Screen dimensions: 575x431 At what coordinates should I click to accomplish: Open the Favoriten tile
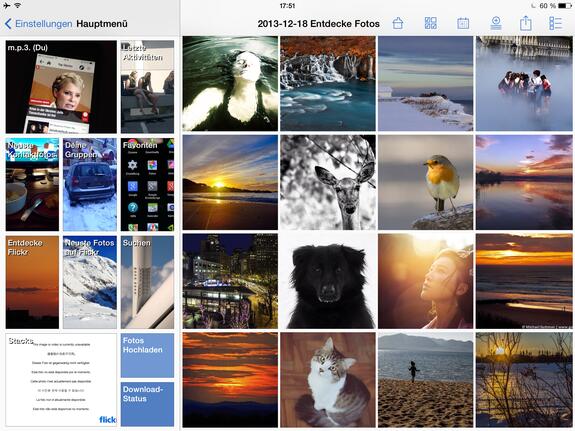[x=147, y=184]
